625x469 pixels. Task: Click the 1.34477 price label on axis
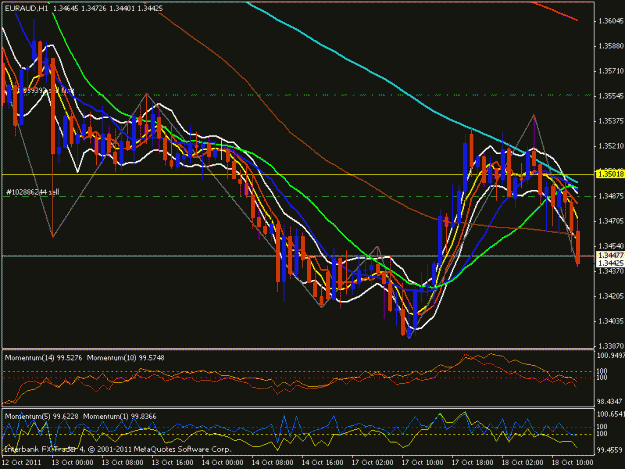point(610,255)
